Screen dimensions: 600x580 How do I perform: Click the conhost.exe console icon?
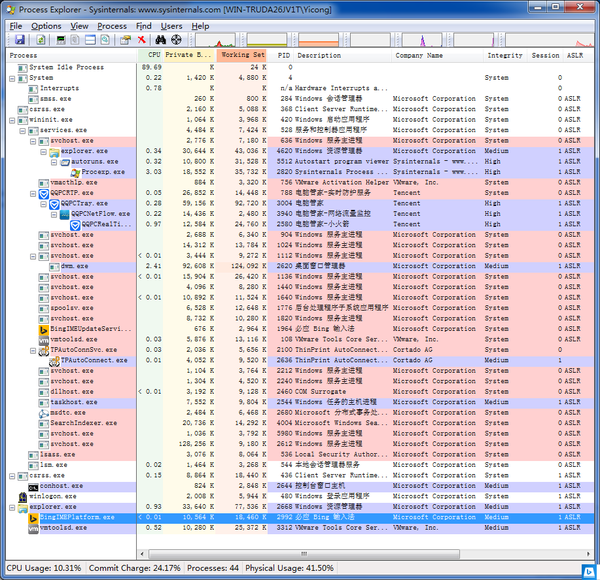coord(33,487)
